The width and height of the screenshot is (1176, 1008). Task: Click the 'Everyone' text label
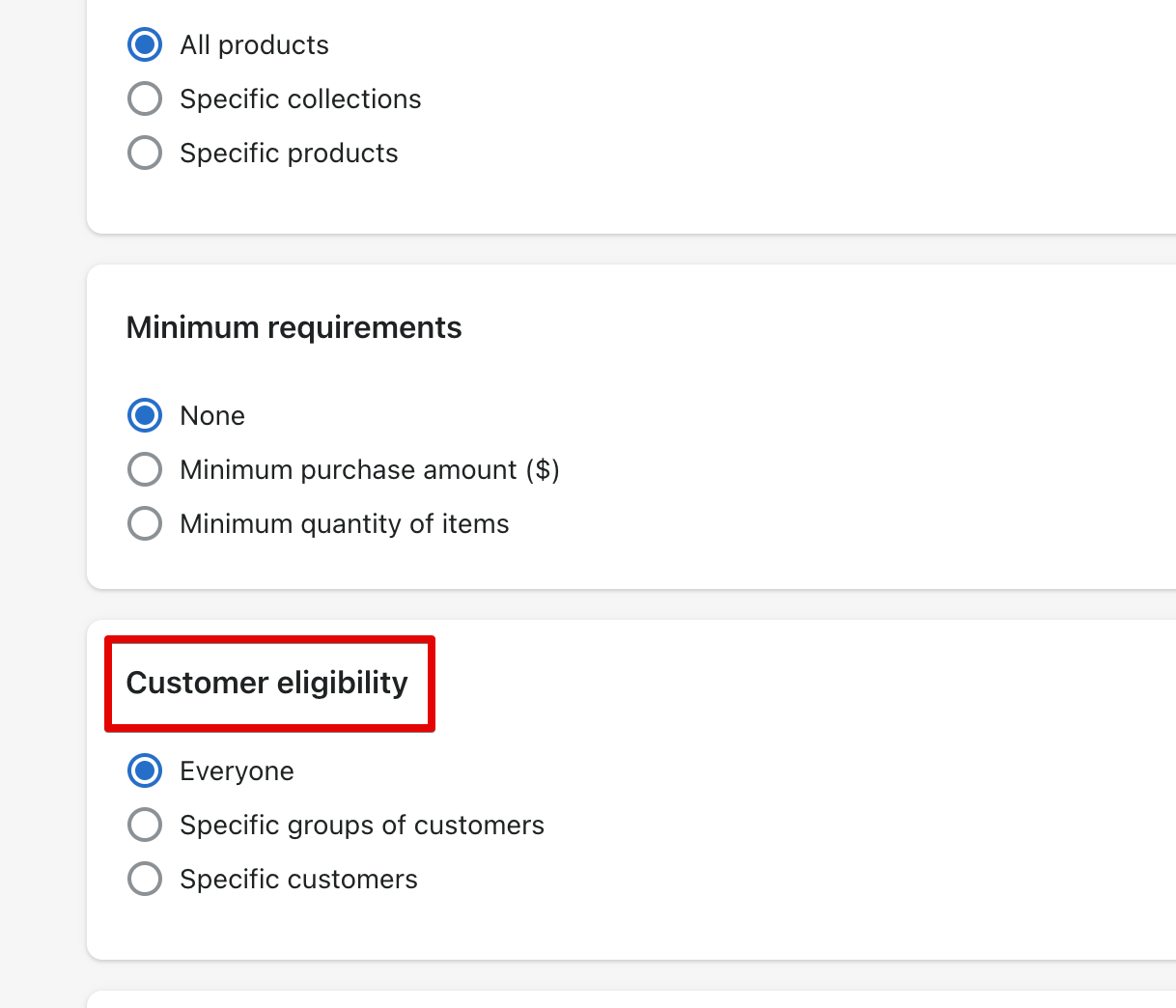pos(237,771)
